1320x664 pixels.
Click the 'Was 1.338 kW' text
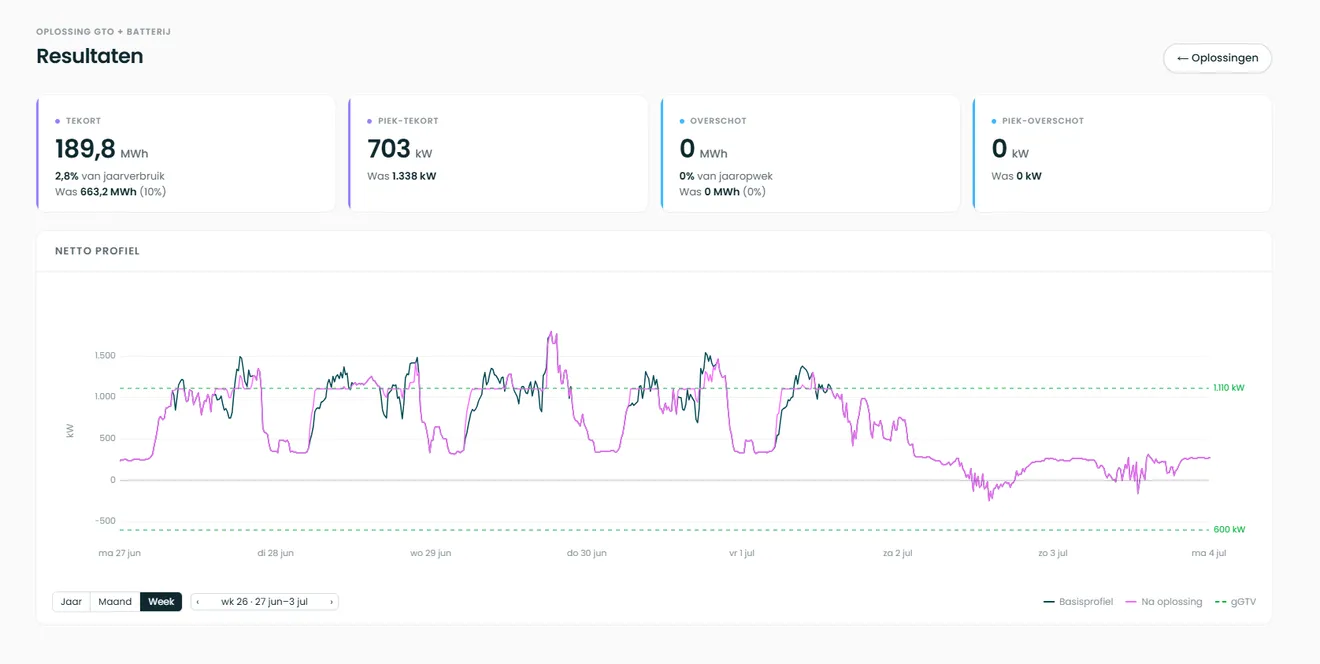pyautogui.click(x=401, y=176)
